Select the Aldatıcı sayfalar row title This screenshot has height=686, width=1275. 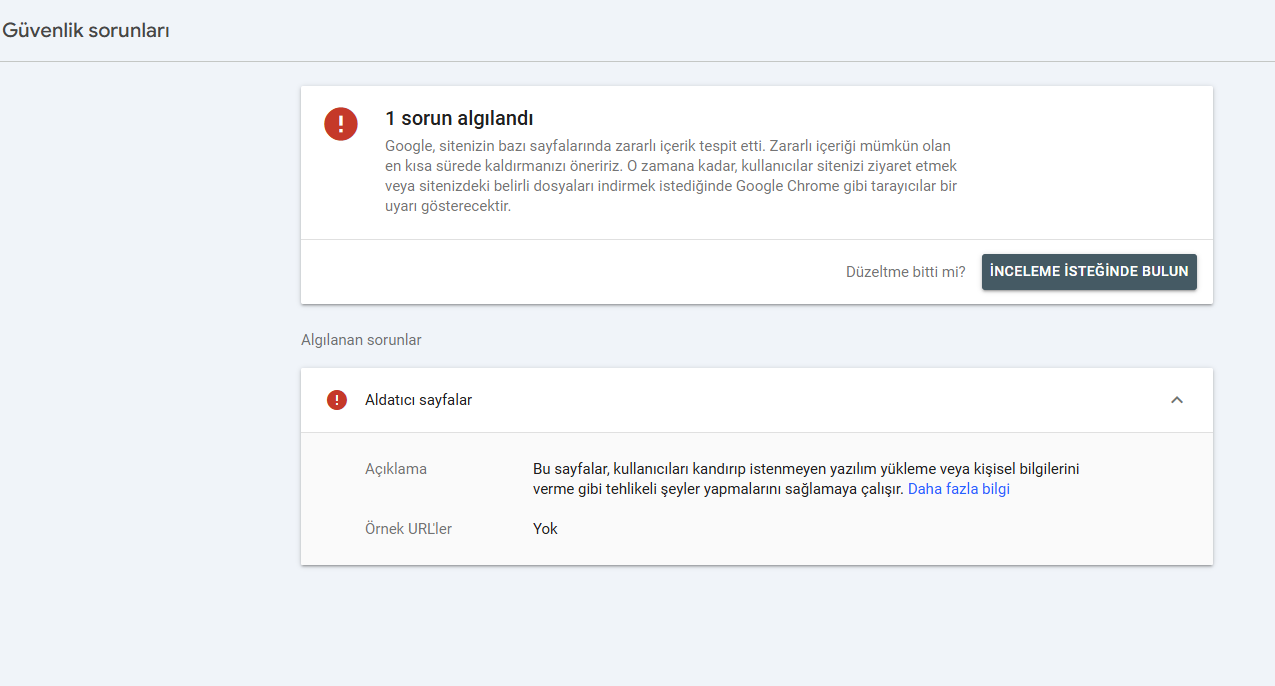(x=418, y=400)
